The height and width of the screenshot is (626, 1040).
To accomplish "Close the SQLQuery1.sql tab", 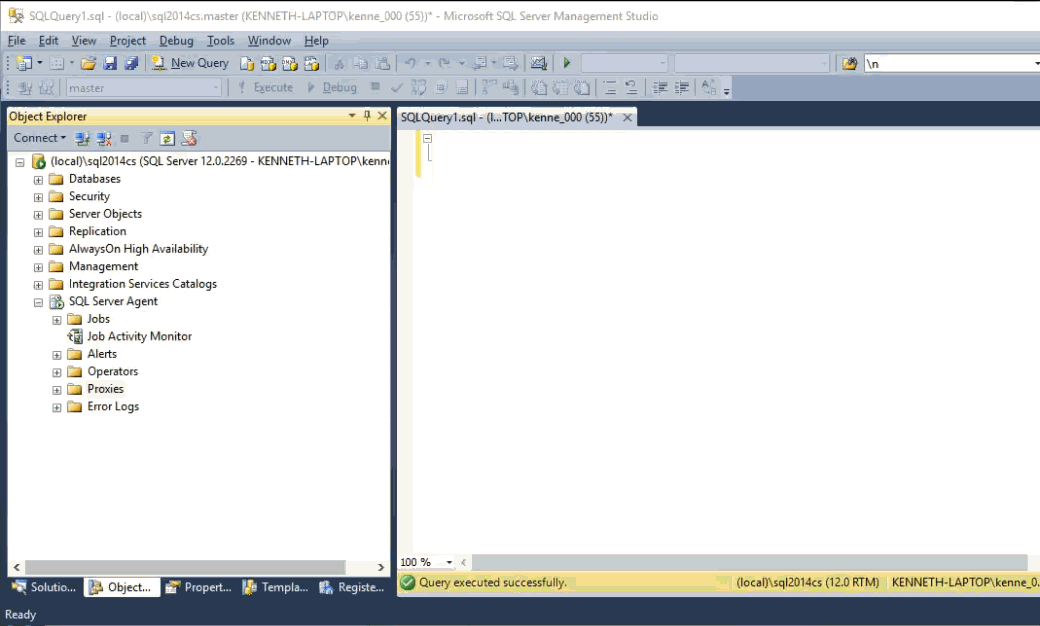I will pos(627,117).
